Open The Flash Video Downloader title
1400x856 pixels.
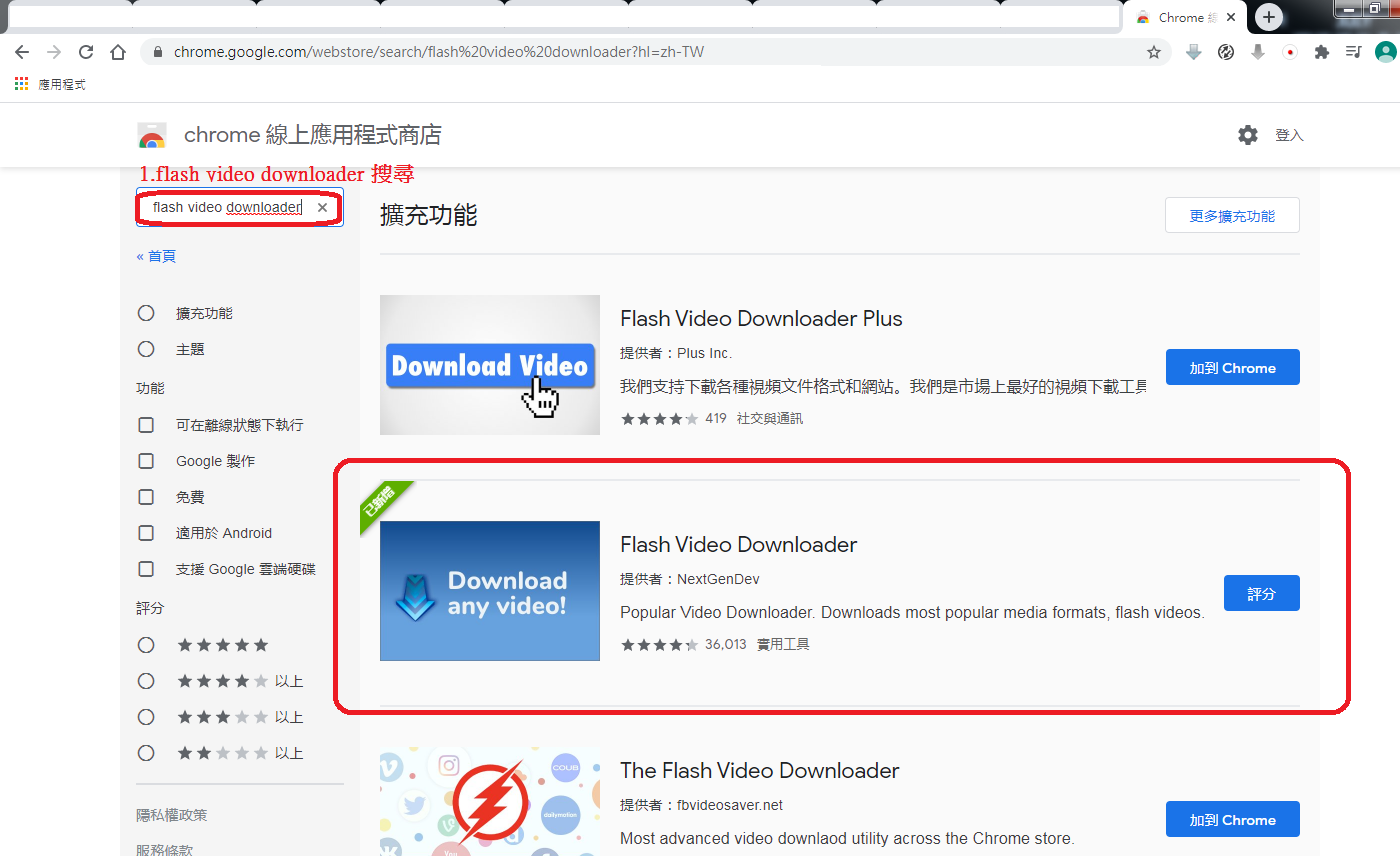[760, 771]
